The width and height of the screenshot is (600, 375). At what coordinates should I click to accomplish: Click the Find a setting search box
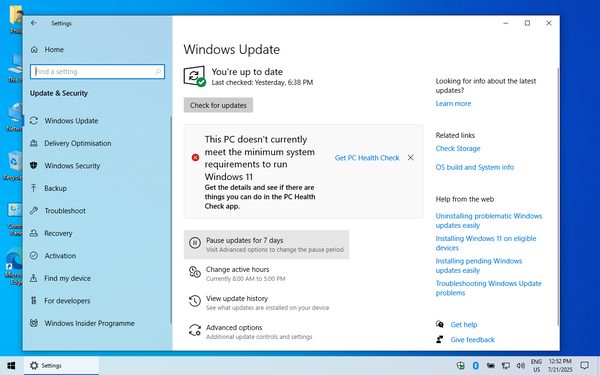[97, 72]
